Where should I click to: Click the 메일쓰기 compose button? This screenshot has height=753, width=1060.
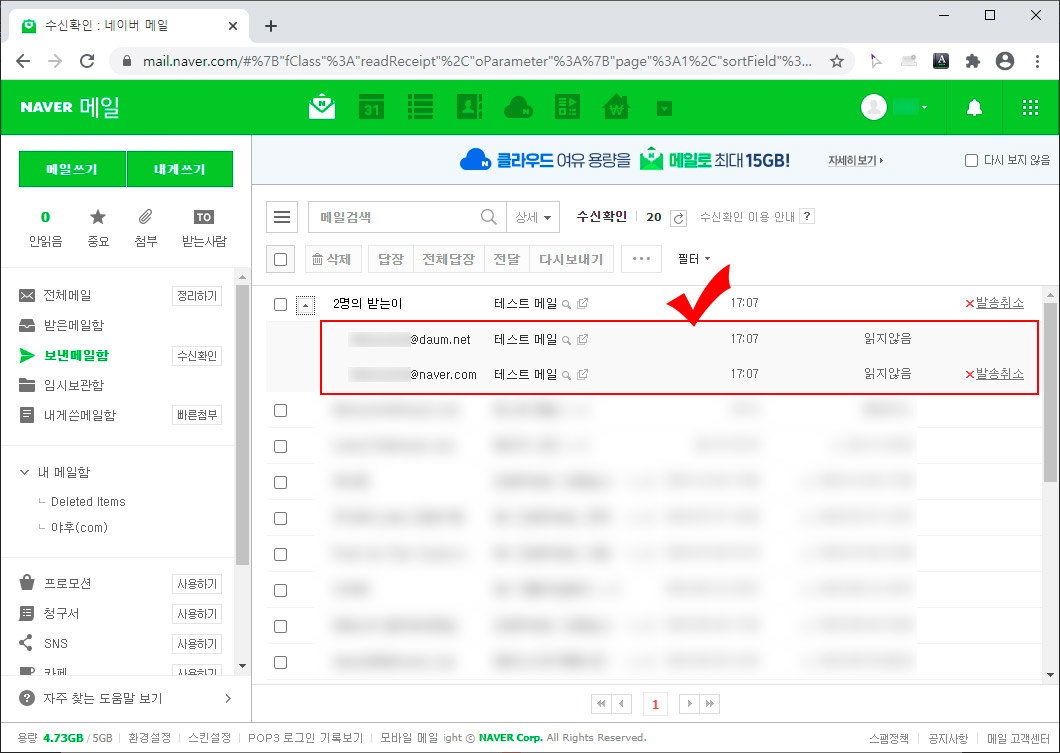point(71,168)
